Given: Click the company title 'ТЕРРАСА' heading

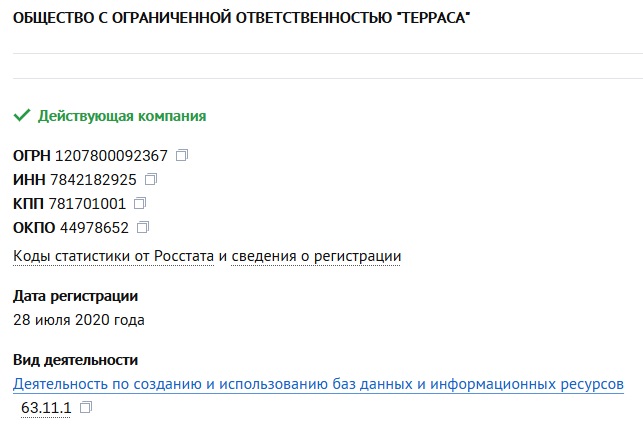Looking at the screenshot, I should click(241, 19).
